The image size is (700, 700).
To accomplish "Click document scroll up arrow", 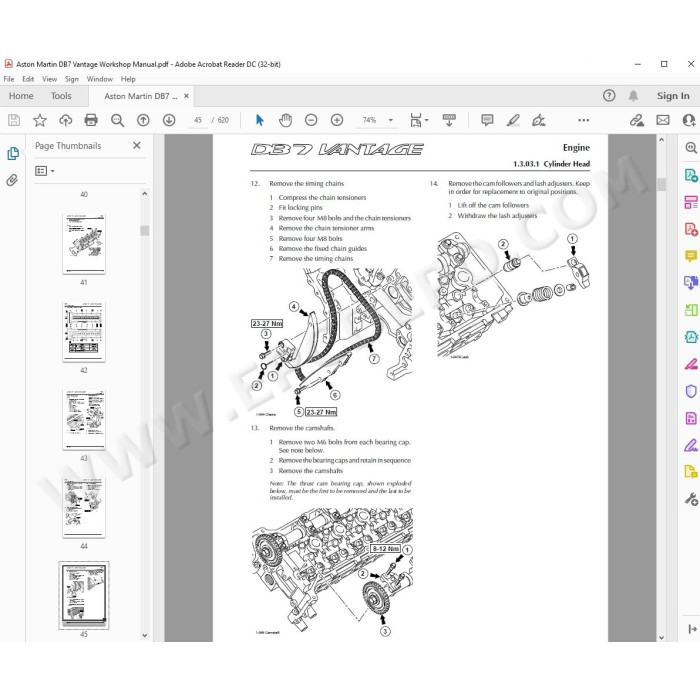I will tap(662, 140).
